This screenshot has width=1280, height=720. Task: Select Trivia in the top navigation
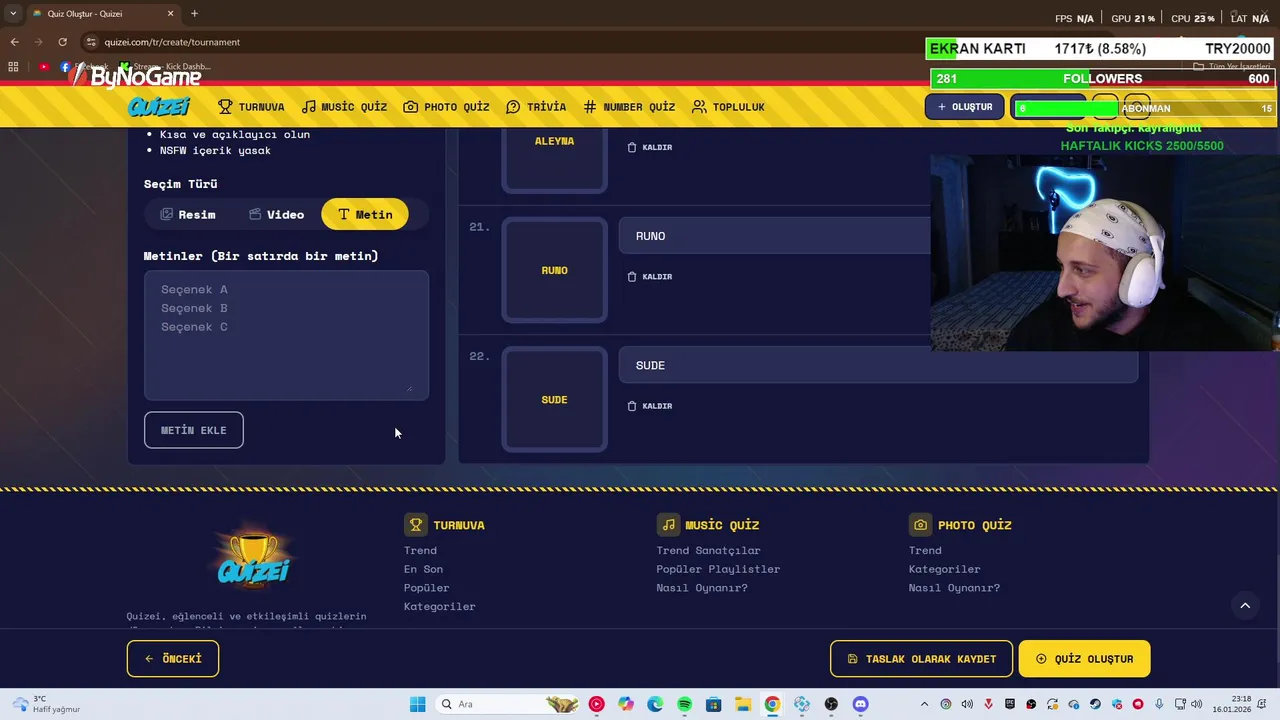pos(536,107)
